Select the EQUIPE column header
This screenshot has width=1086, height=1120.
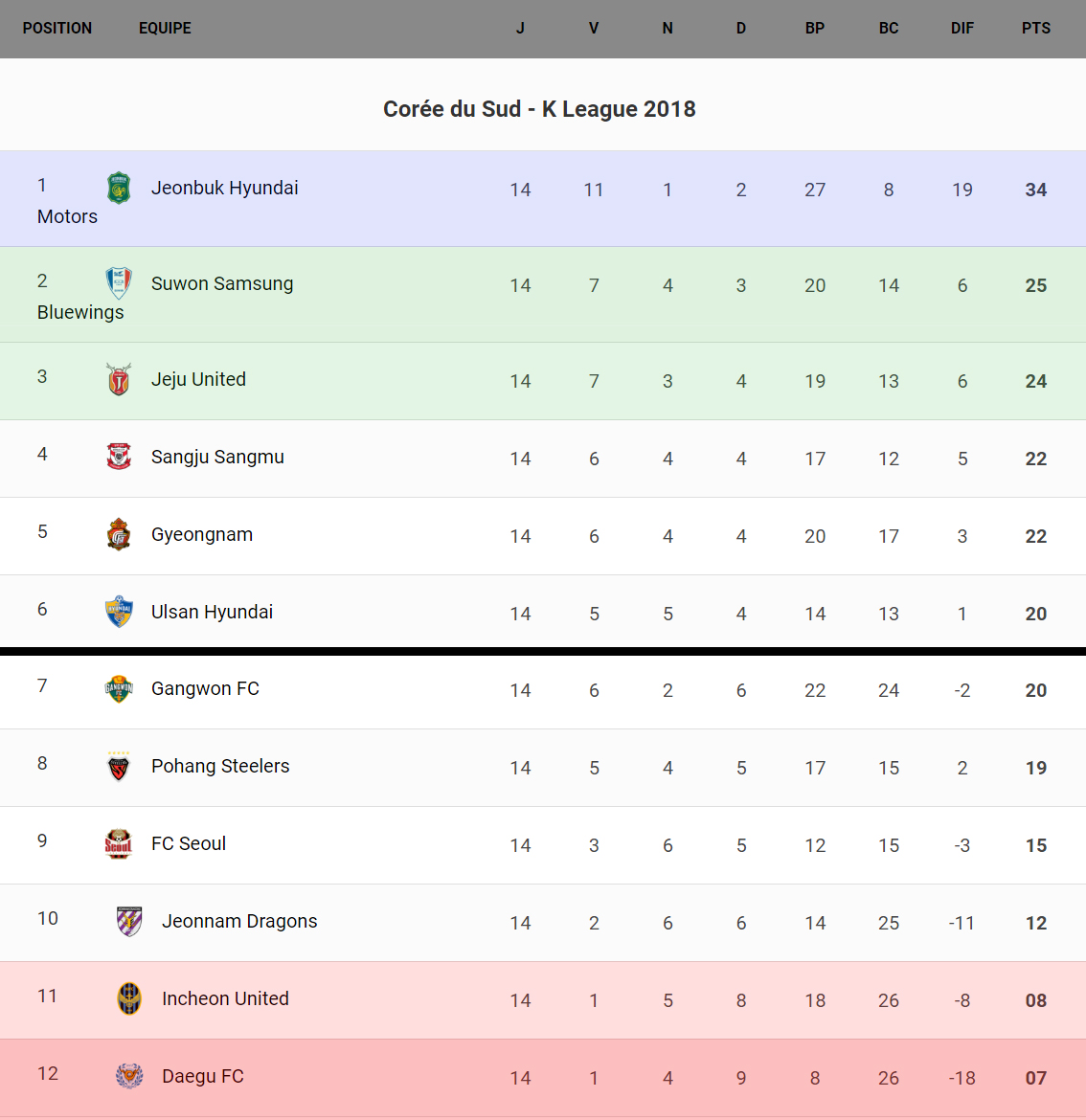[165, 29]
